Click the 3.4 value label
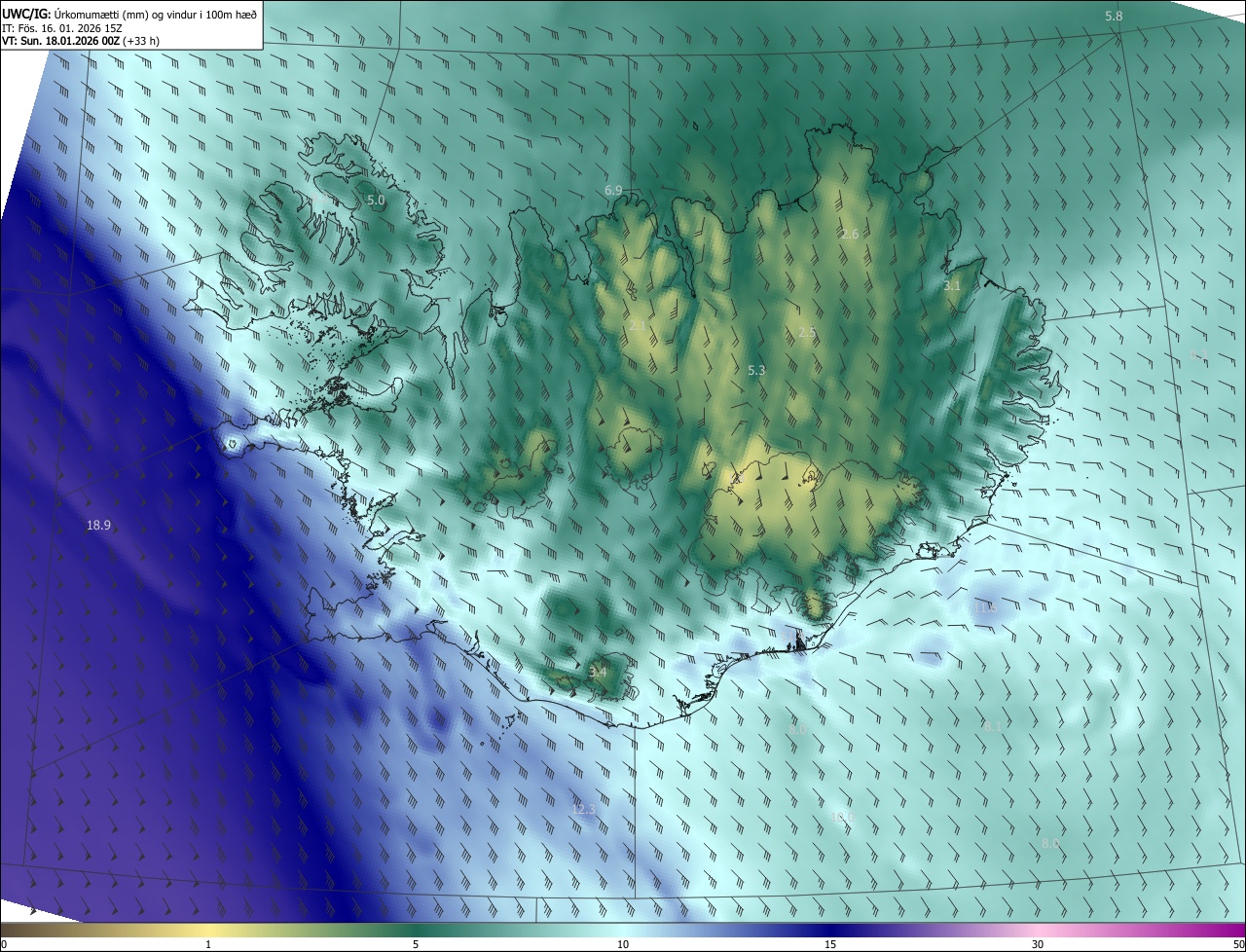The height and width of the screenshot is (952, 1246). point(598,672)
